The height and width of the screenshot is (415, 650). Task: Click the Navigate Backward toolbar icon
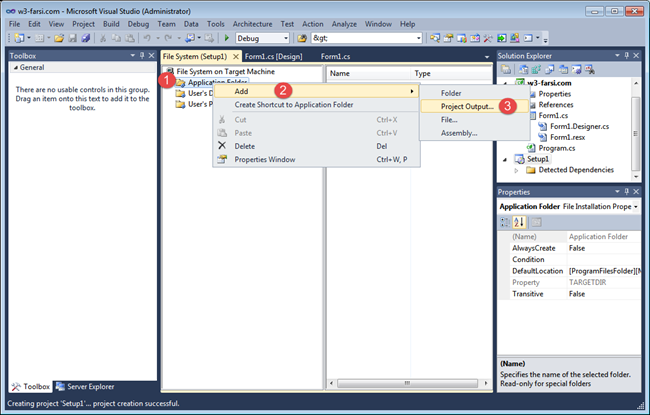tap(190, 38)
